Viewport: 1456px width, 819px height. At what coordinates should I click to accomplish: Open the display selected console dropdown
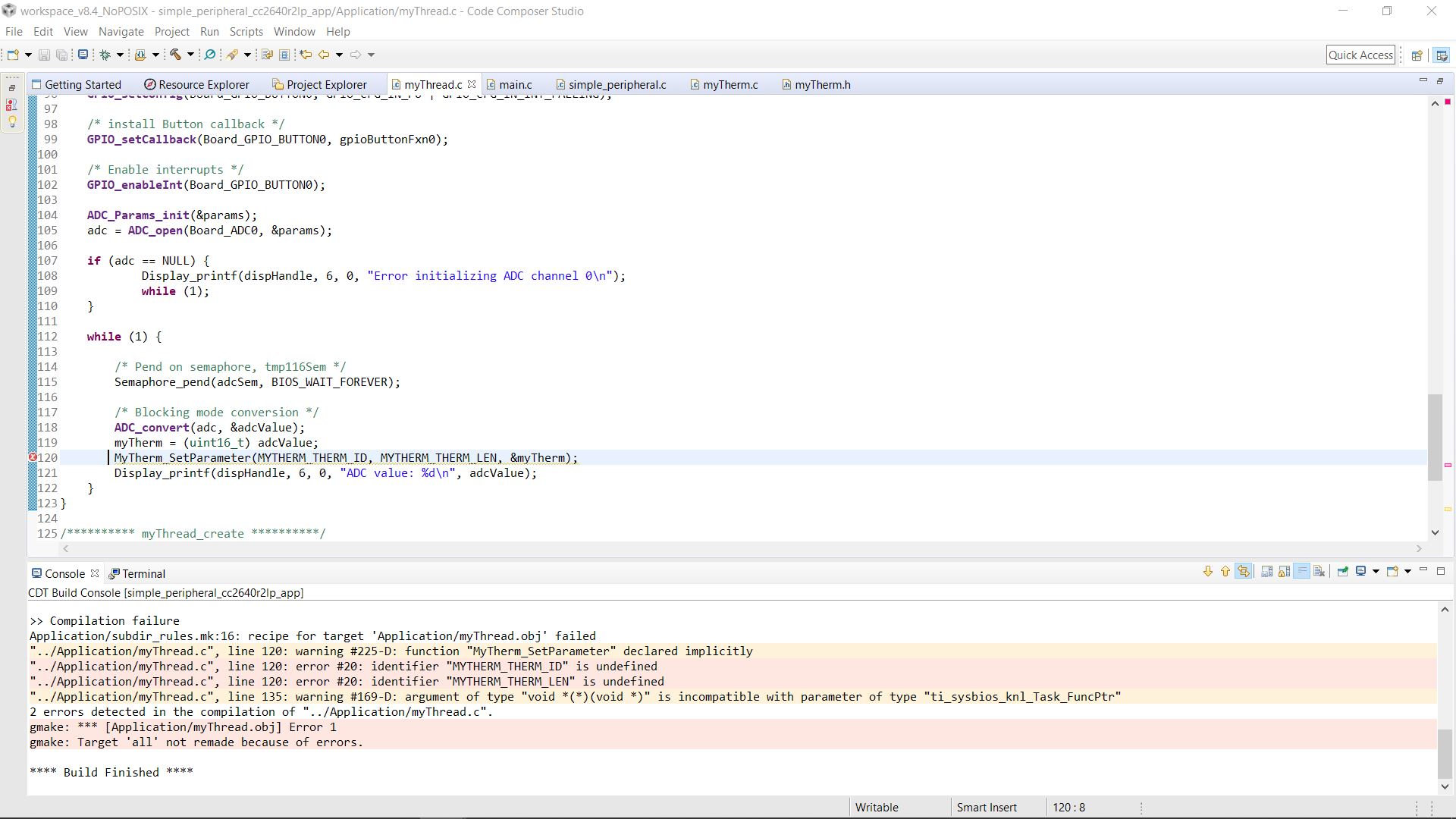(x=1374, y=572)
